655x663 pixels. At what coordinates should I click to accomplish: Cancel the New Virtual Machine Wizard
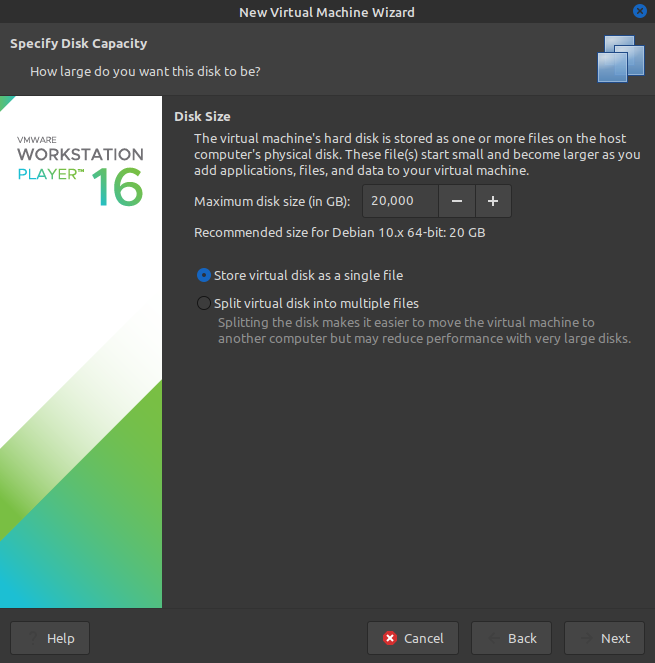coord(413,638)
